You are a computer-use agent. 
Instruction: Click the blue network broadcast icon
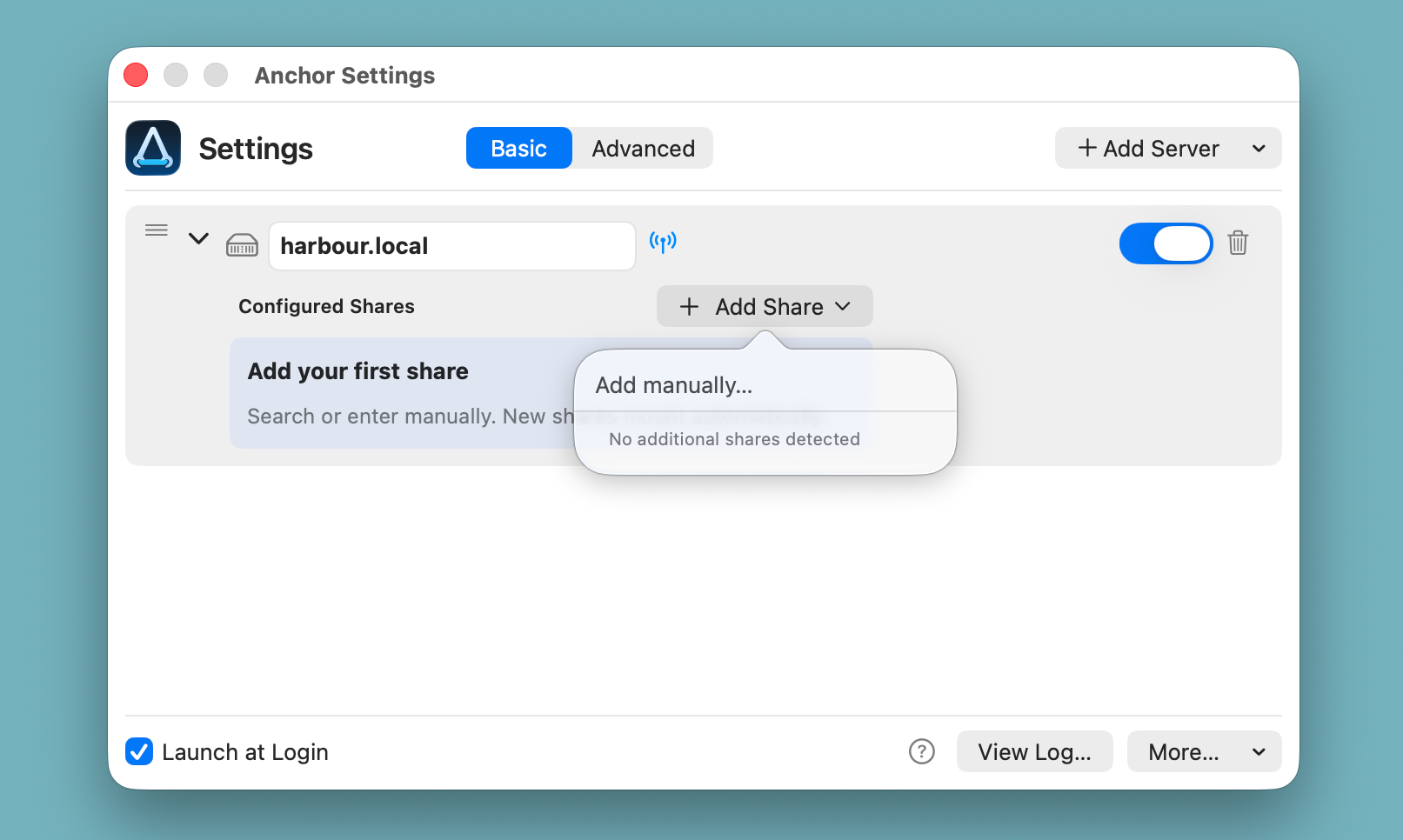663,241
